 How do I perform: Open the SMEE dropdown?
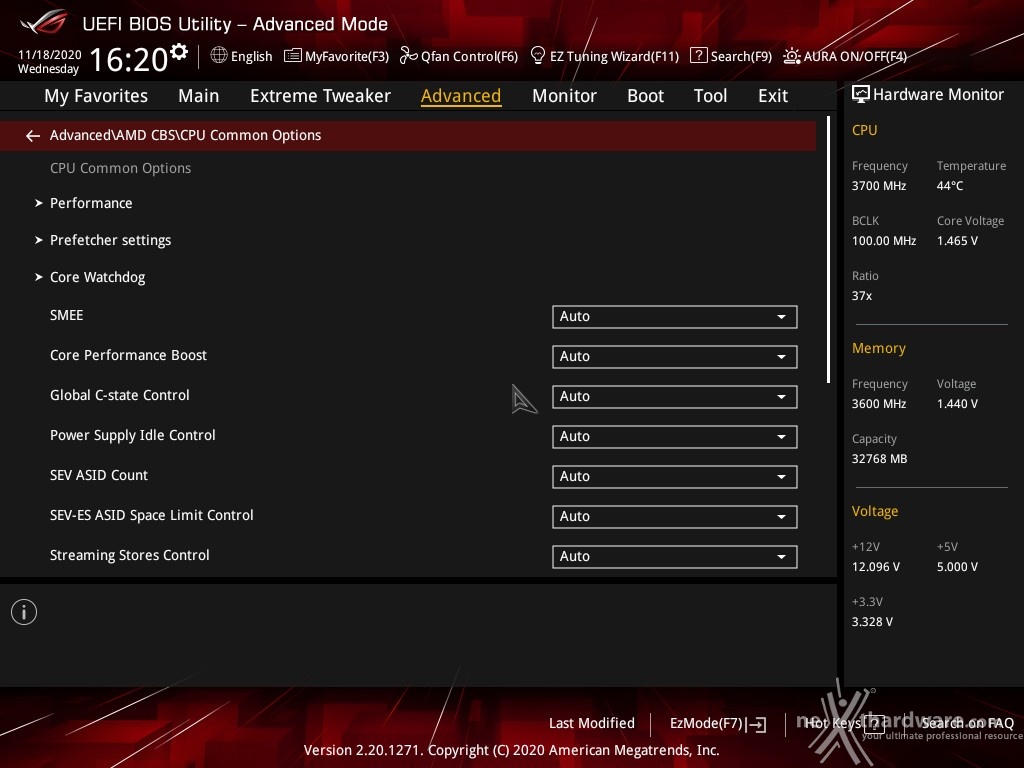coord(675,317)
